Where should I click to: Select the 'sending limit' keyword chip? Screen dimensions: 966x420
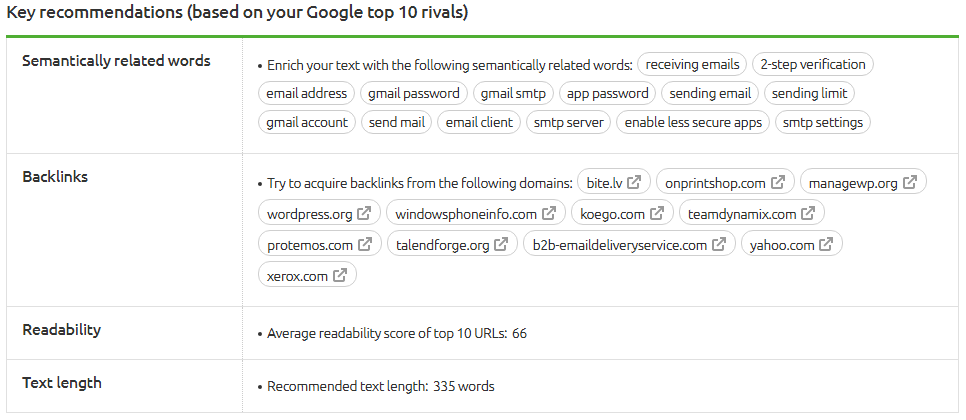click(x=810, y=94)
